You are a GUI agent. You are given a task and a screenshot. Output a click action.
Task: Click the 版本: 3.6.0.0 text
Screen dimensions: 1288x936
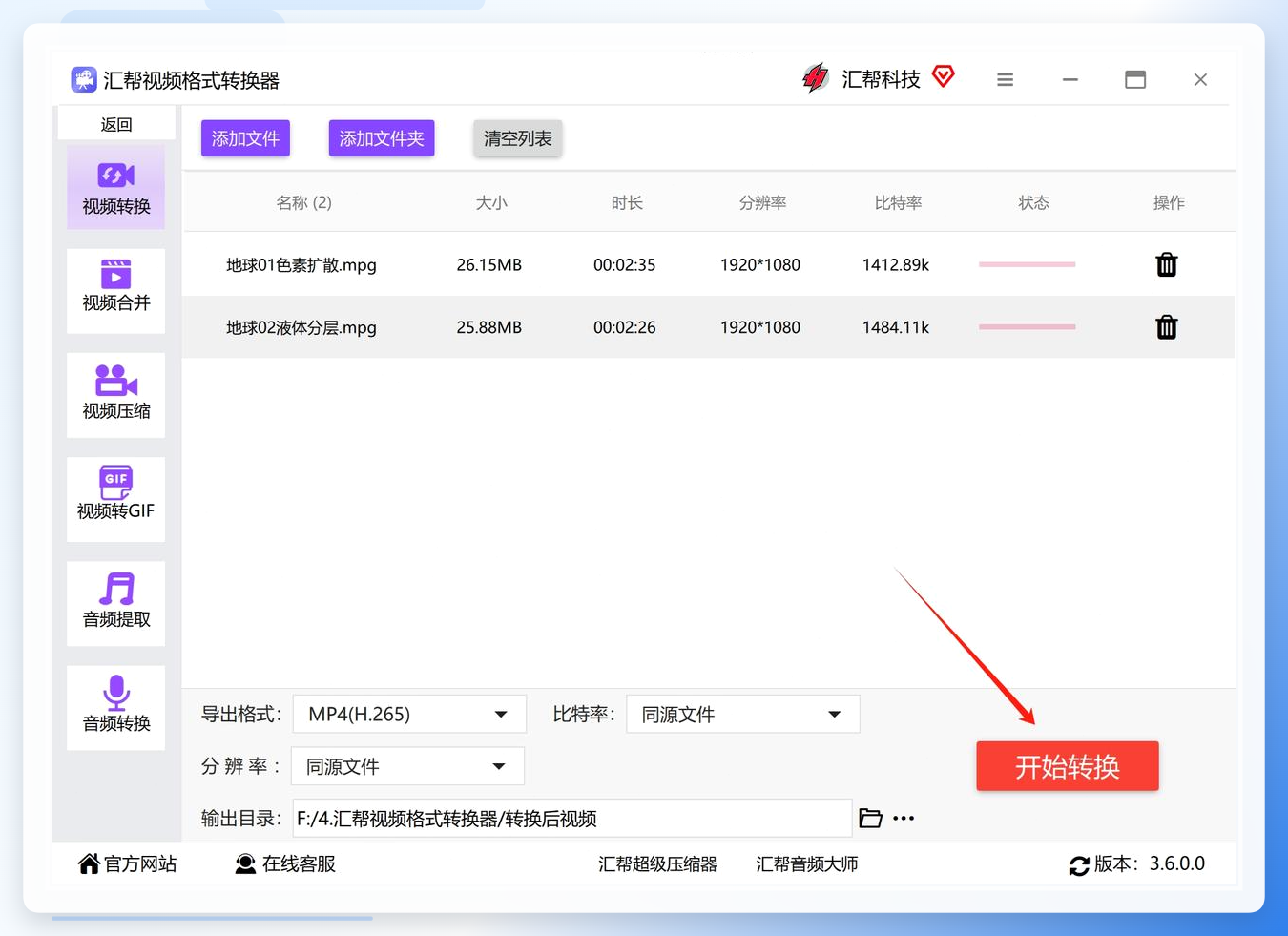tap(1150, 863)
